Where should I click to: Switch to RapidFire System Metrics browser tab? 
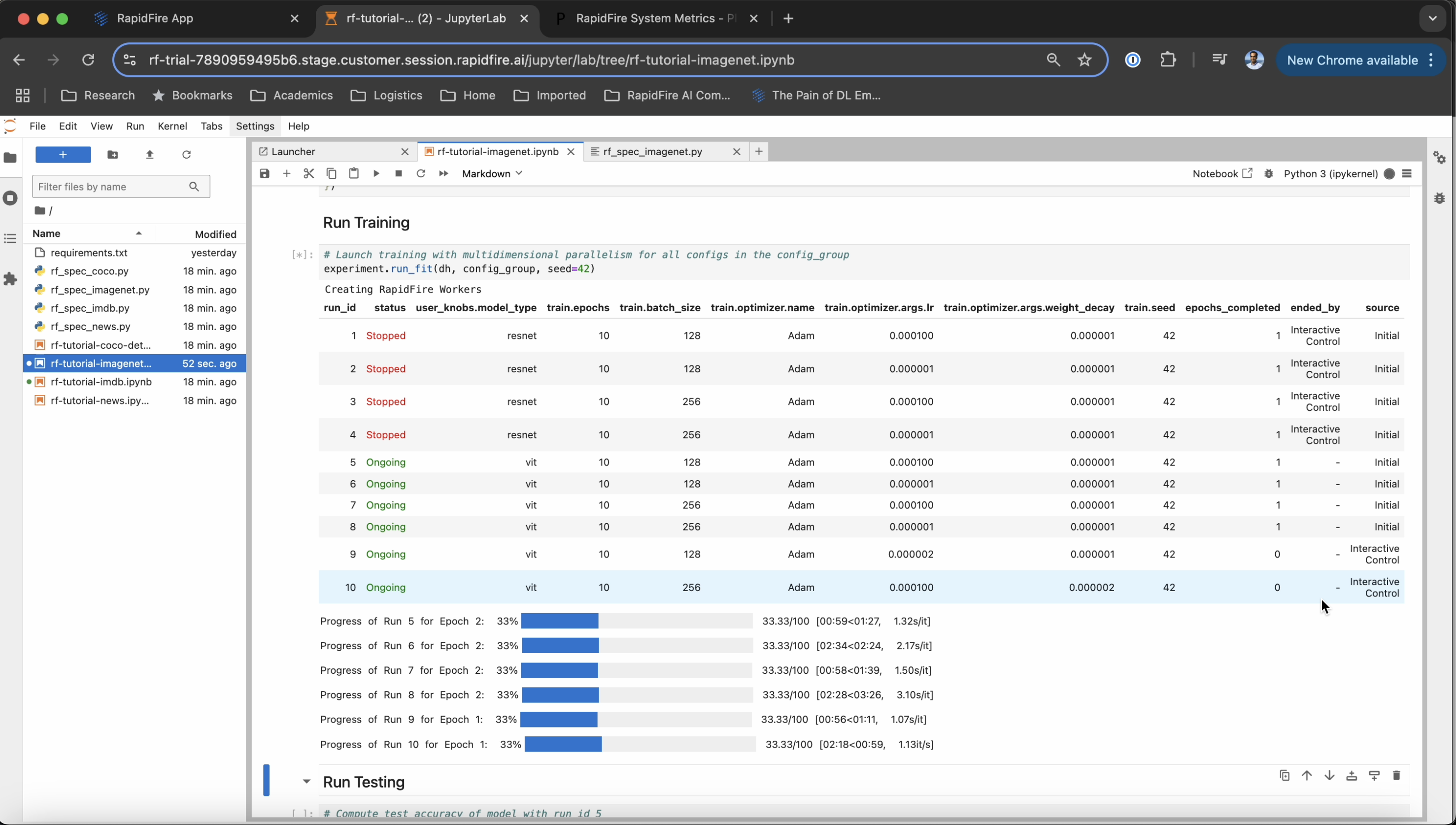655,18
